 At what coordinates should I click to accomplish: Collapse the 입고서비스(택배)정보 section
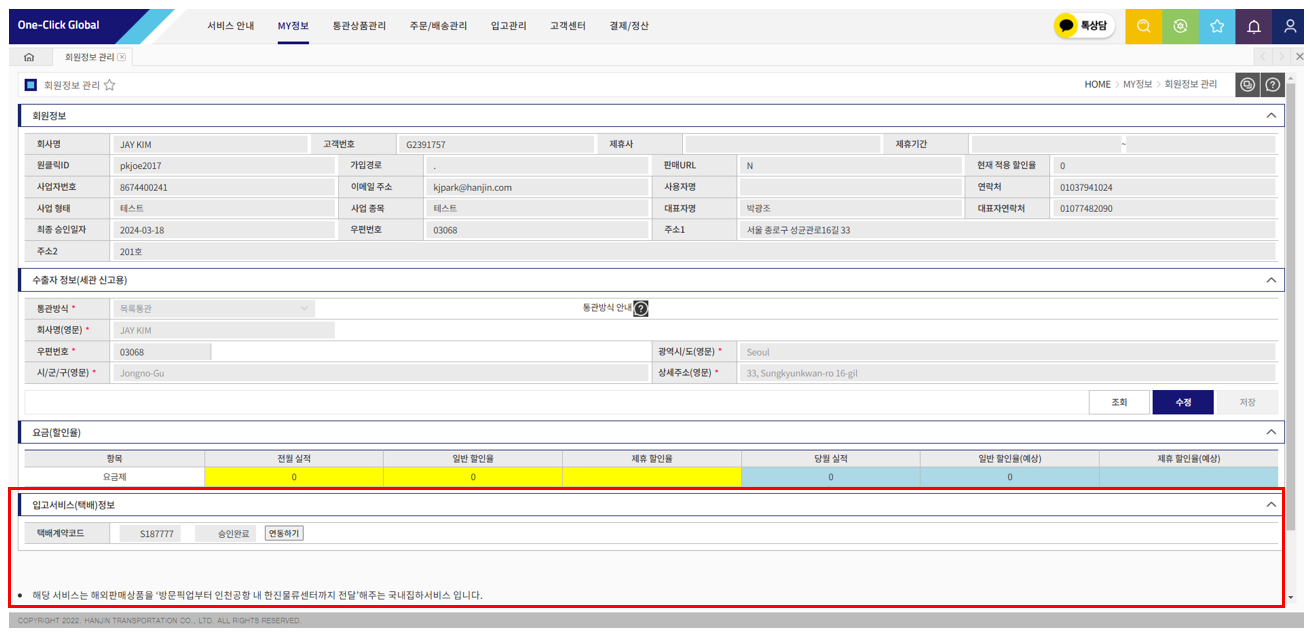point(1271,505)
